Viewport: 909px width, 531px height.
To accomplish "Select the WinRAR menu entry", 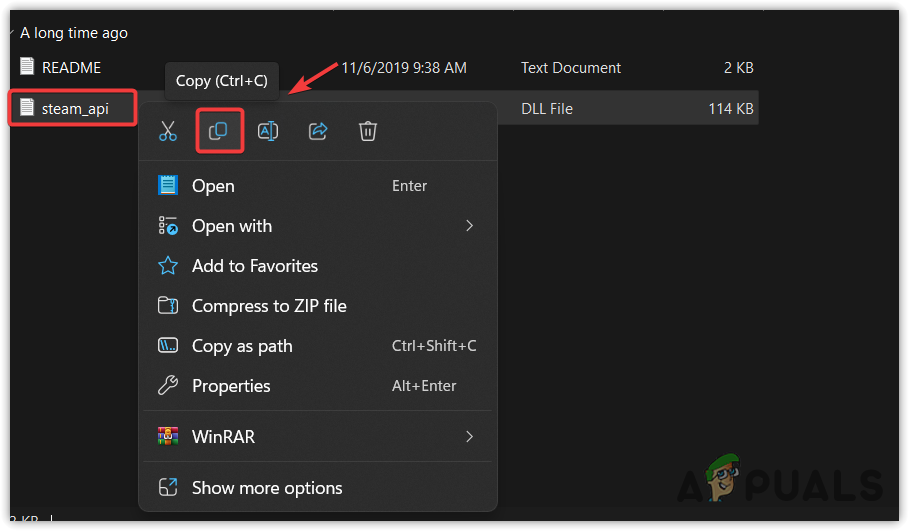I will point(318,436).
